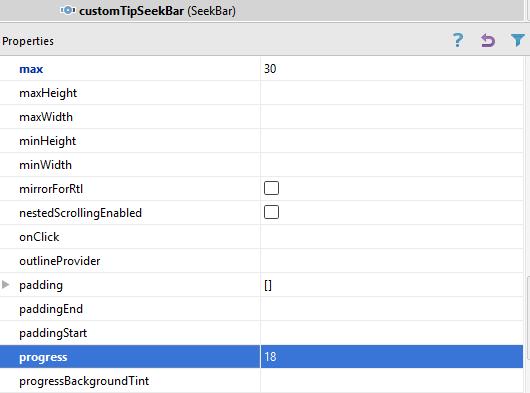Click the SeekBar icon beside customTipSeekBar

(x=68, y=10)
